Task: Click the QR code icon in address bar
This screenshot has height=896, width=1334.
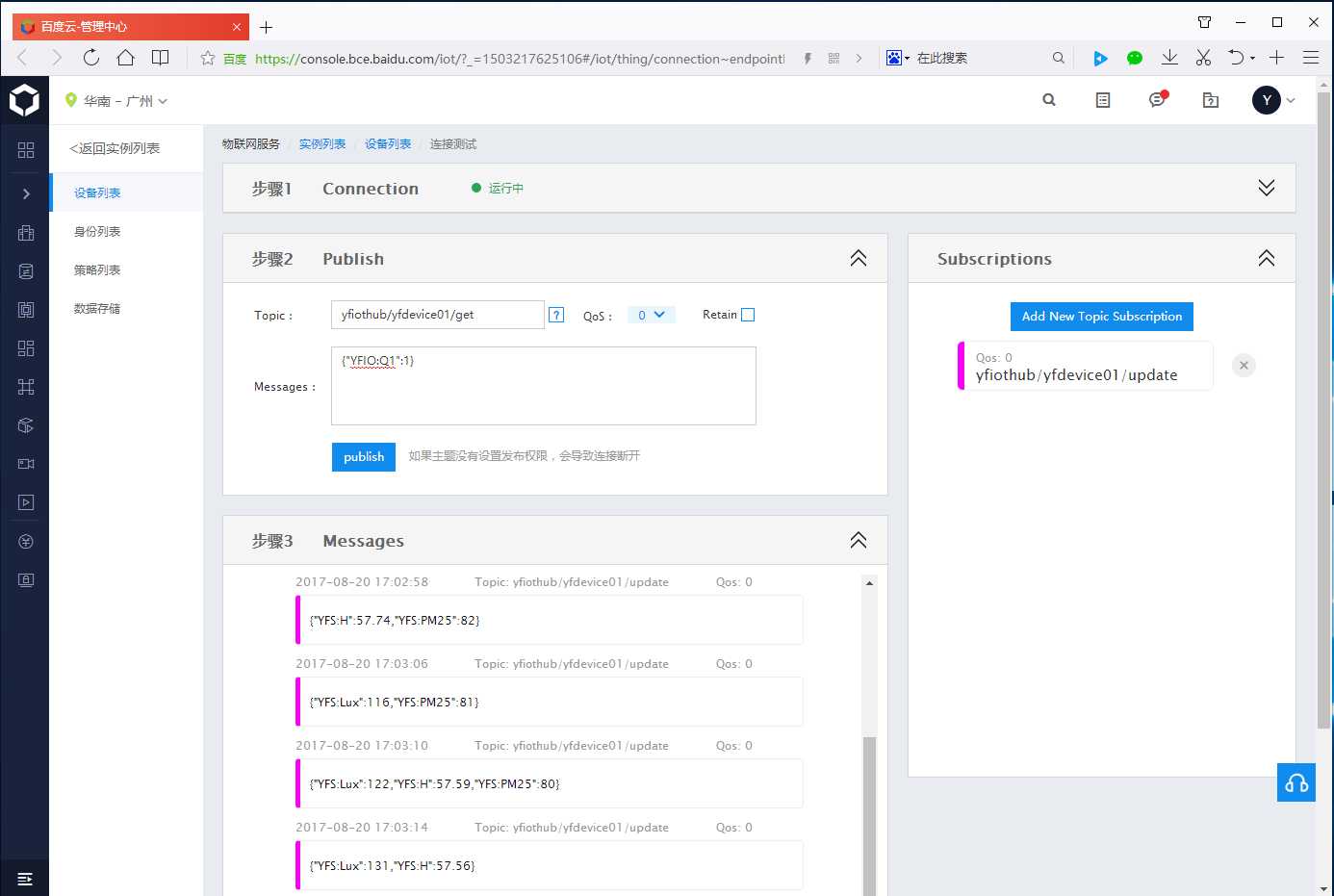Action: (834, 59)
